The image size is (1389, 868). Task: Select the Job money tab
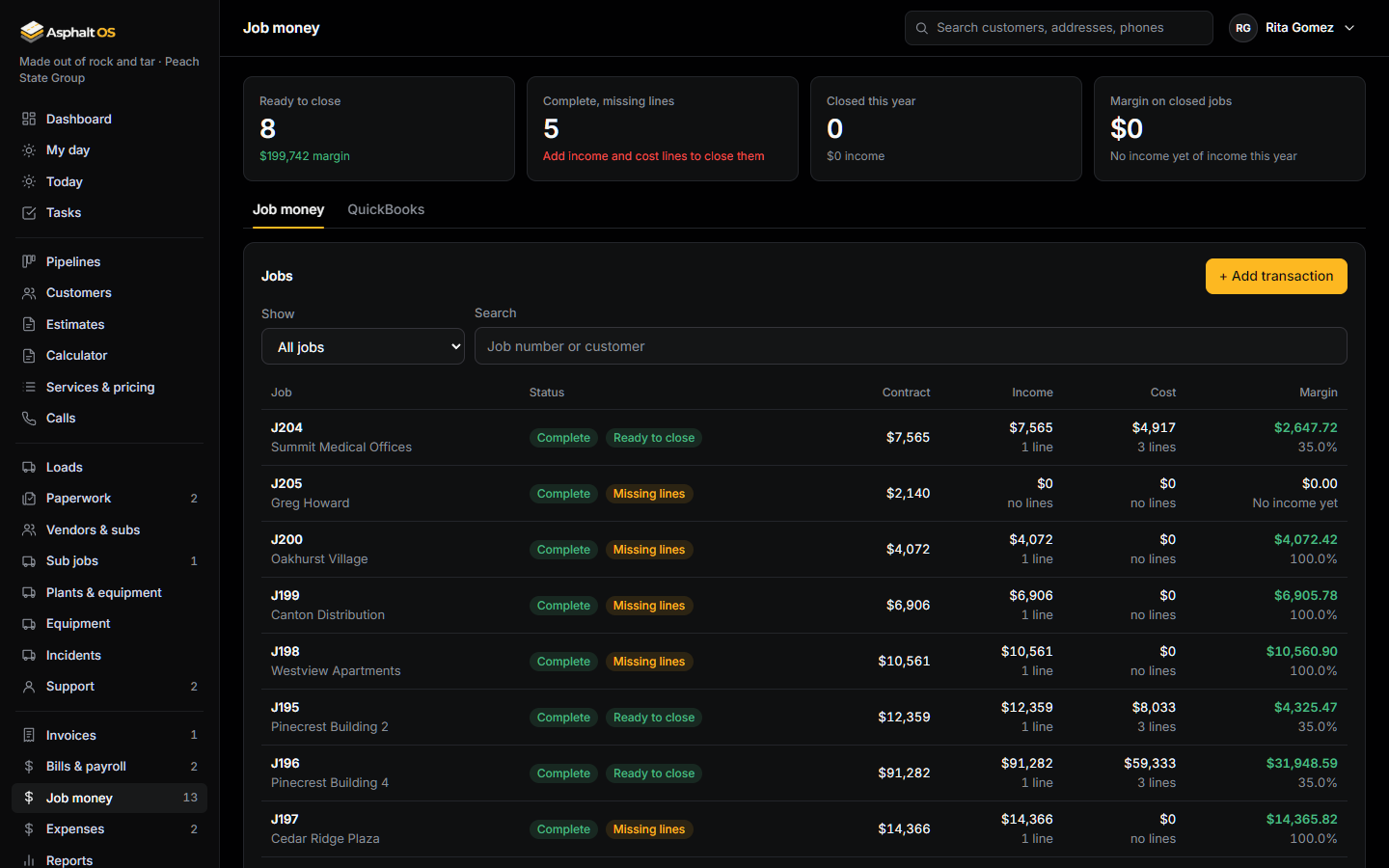(288, 209)
